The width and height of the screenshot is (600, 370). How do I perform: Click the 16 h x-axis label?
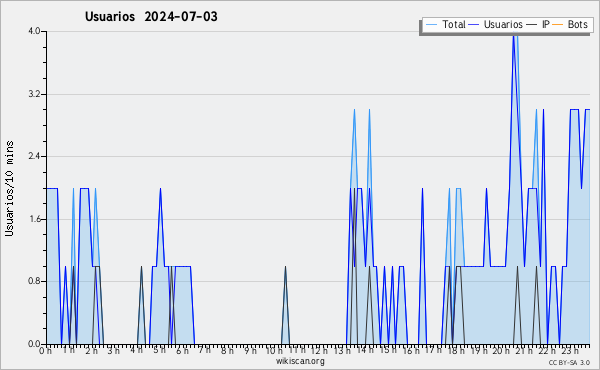pyautogui.click(x=411, y=351)
